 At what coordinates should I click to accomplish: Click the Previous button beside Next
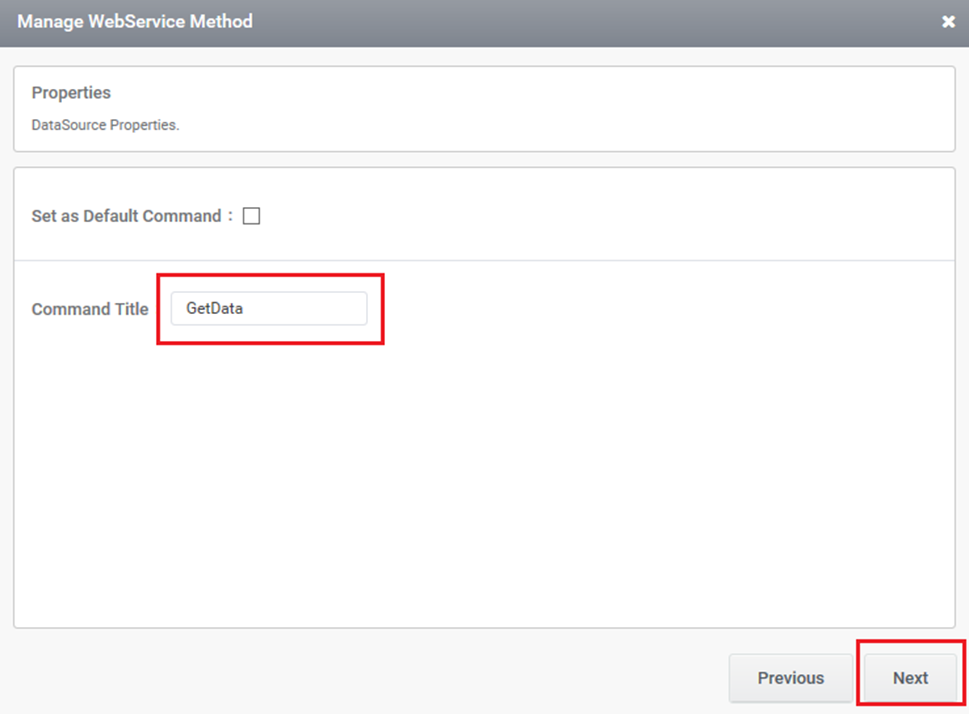(790, 678)
